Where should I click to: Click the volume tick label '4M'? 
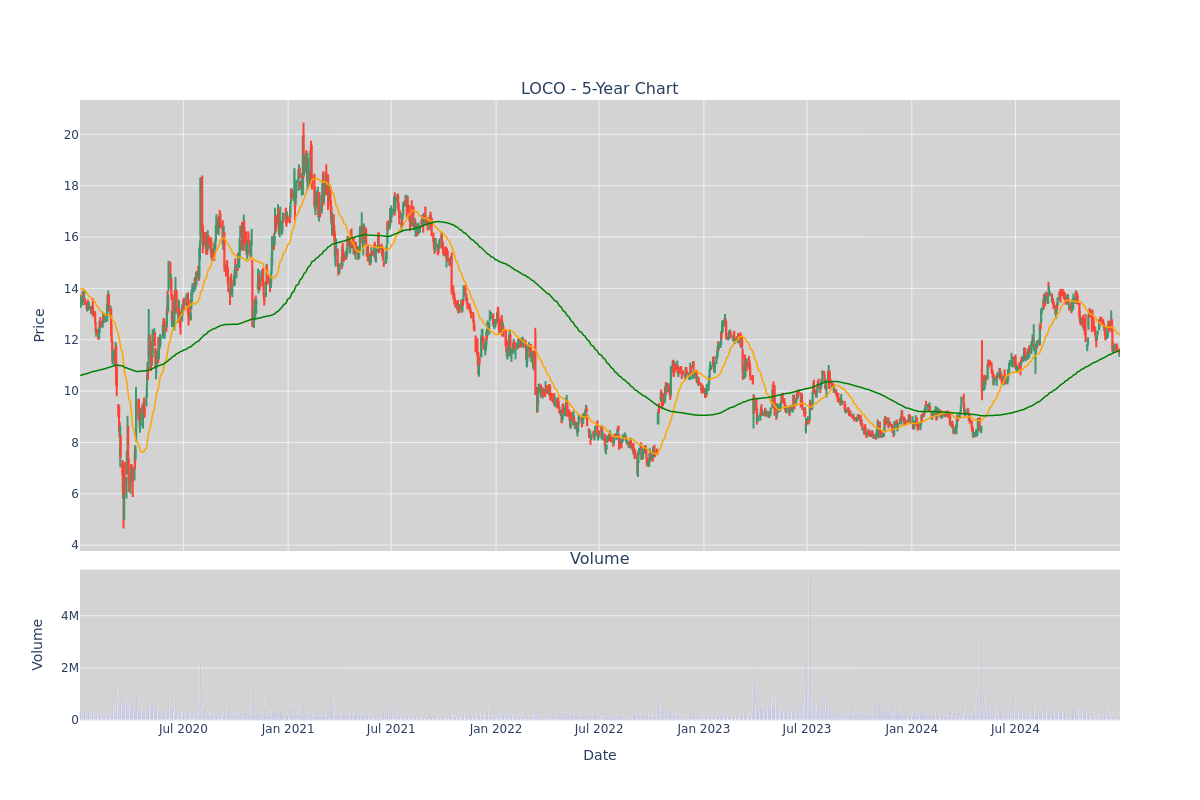point(70,616)
